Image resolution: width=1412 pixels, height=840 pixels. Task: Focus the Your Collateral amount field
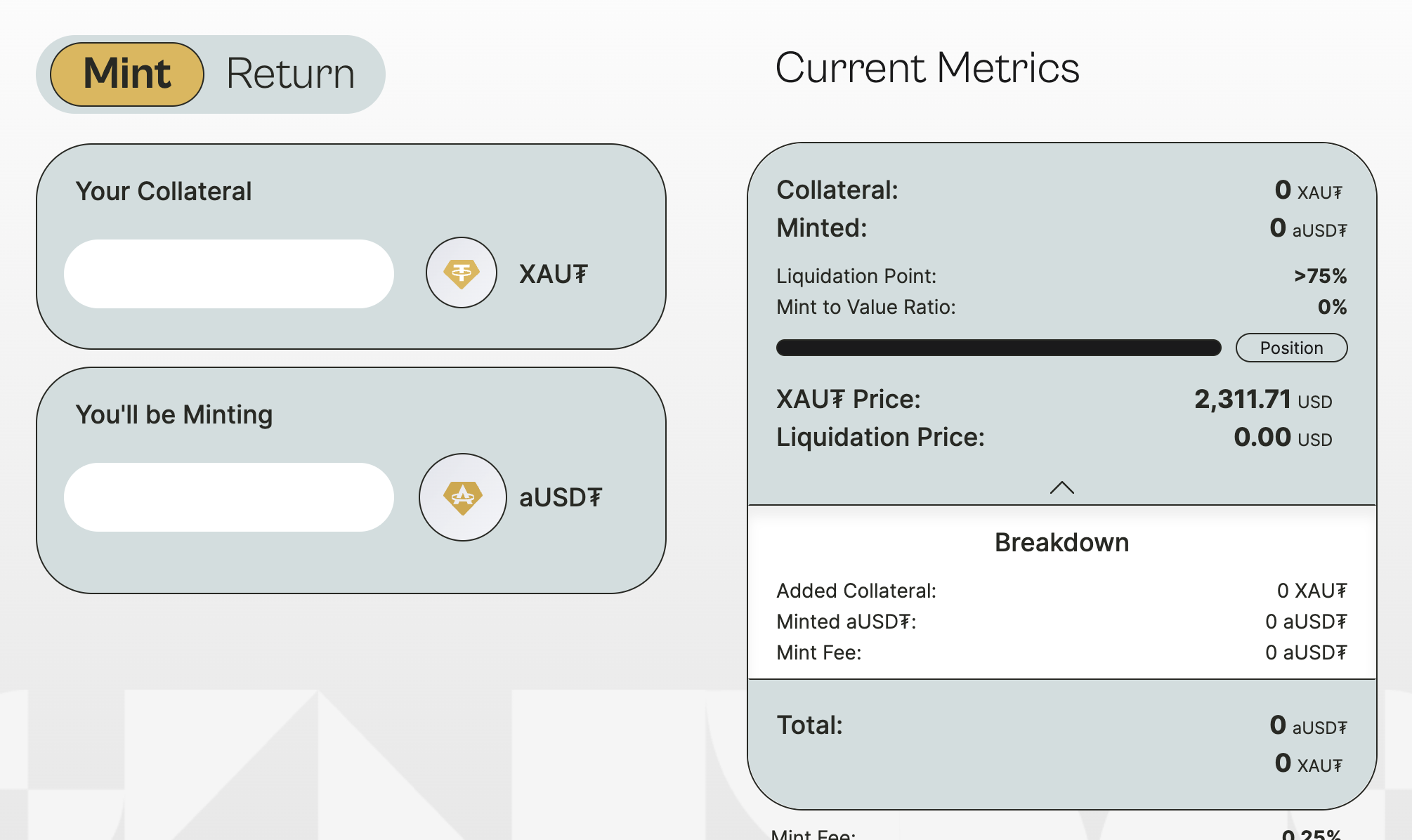click(x=229, y=274)
